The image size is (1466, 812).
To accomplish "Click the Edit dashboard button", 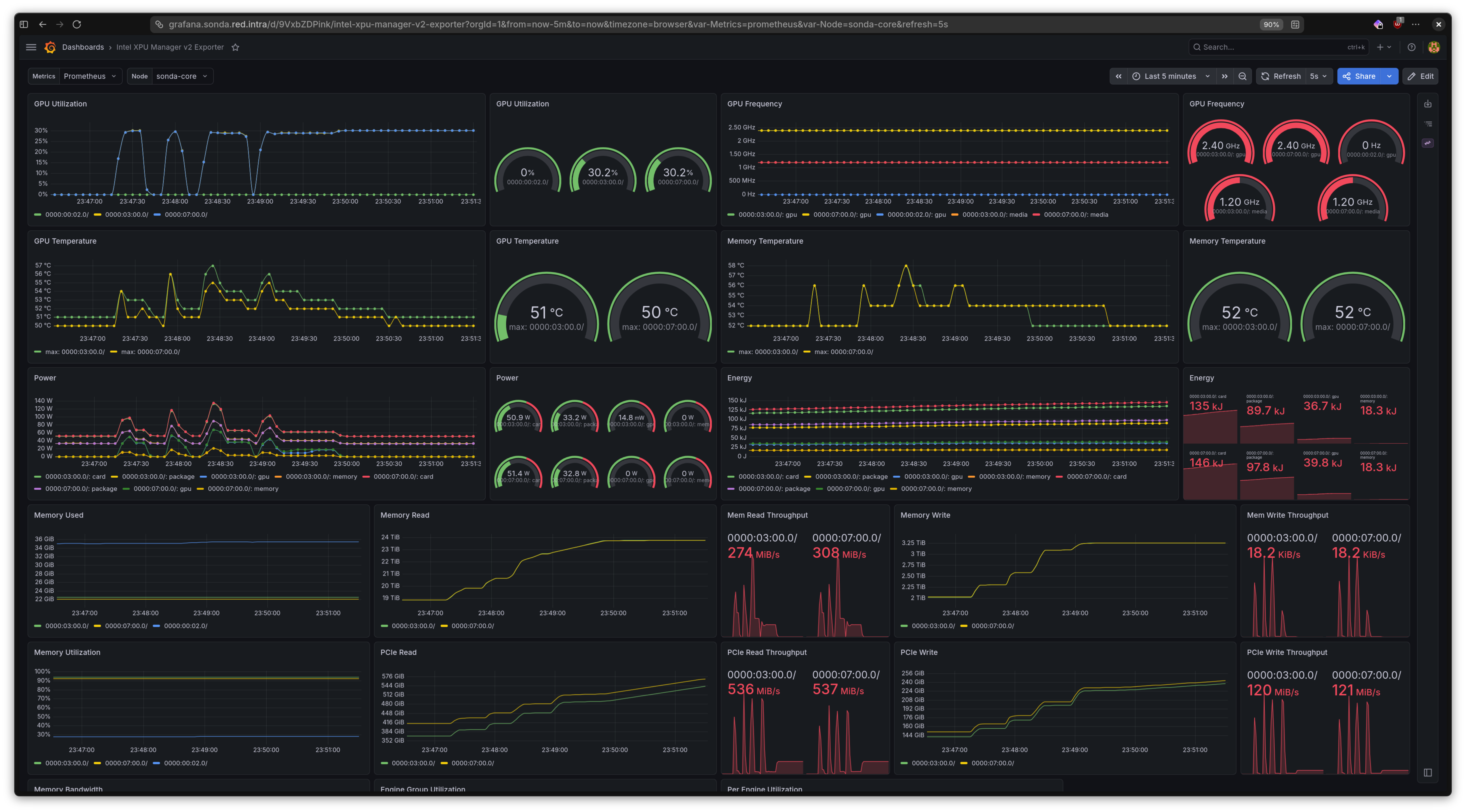I will click(1421, 76).
